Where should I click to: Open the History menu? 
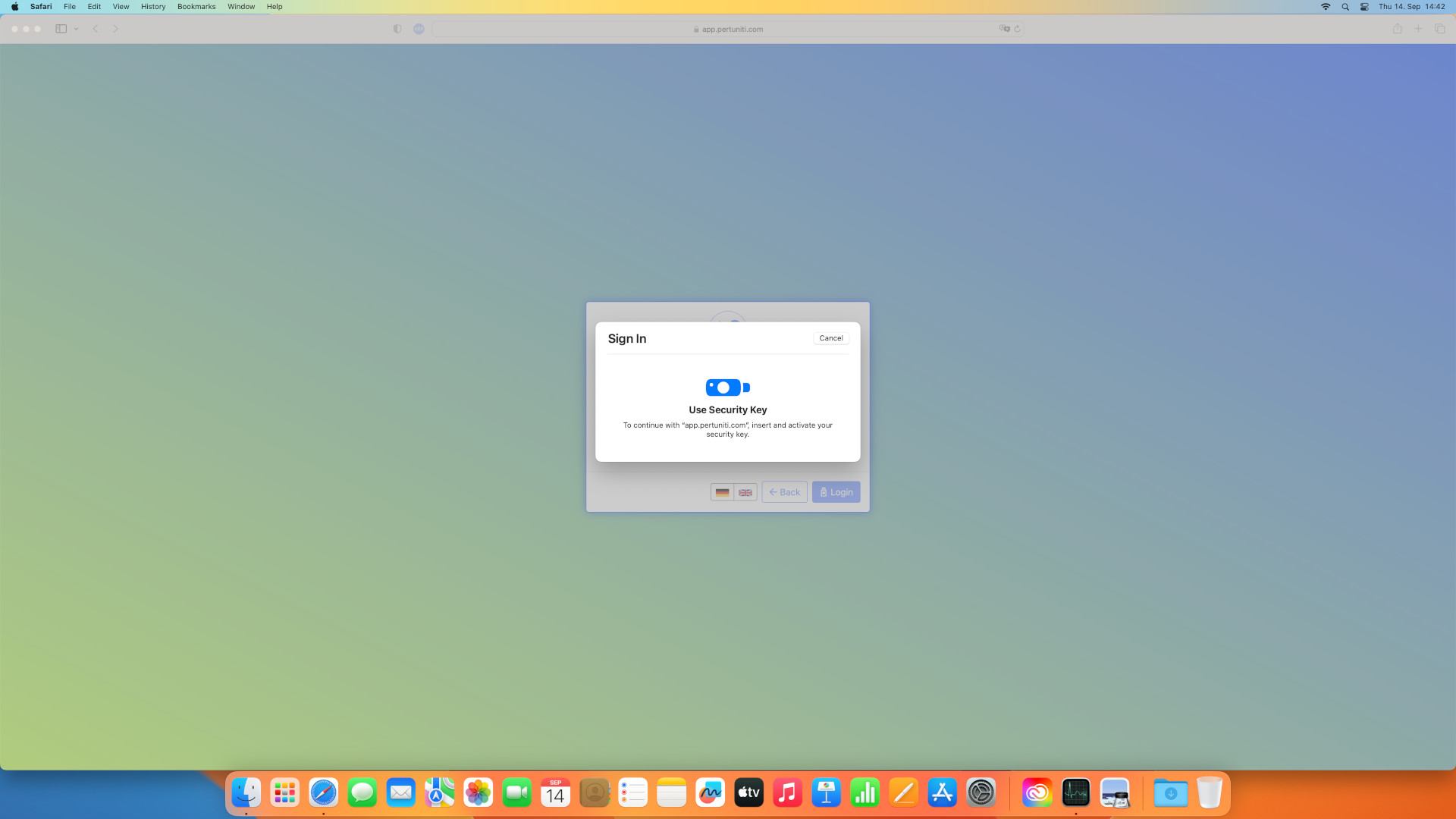pyautogui.click(x=153, y=7)
